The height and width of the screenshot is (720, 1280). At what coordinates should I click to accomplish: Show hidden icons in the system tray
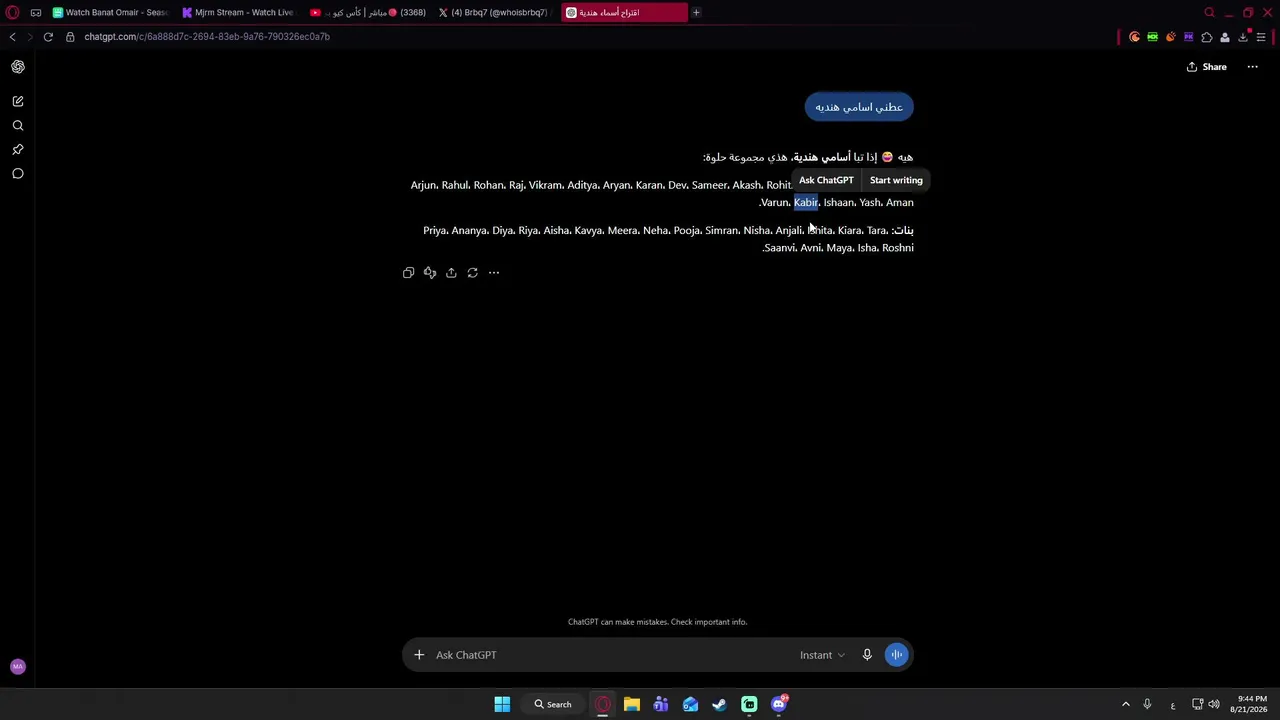[x=1125, y=704]
